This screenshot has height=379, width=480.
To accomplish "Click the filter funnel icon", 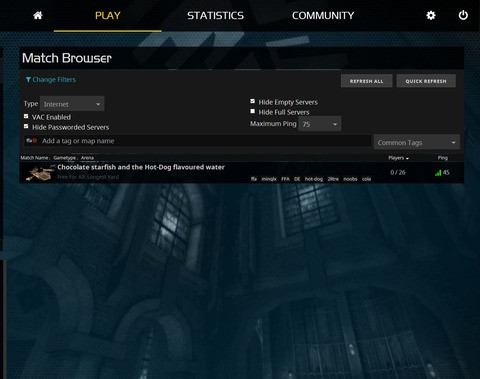I will [28, 79].
